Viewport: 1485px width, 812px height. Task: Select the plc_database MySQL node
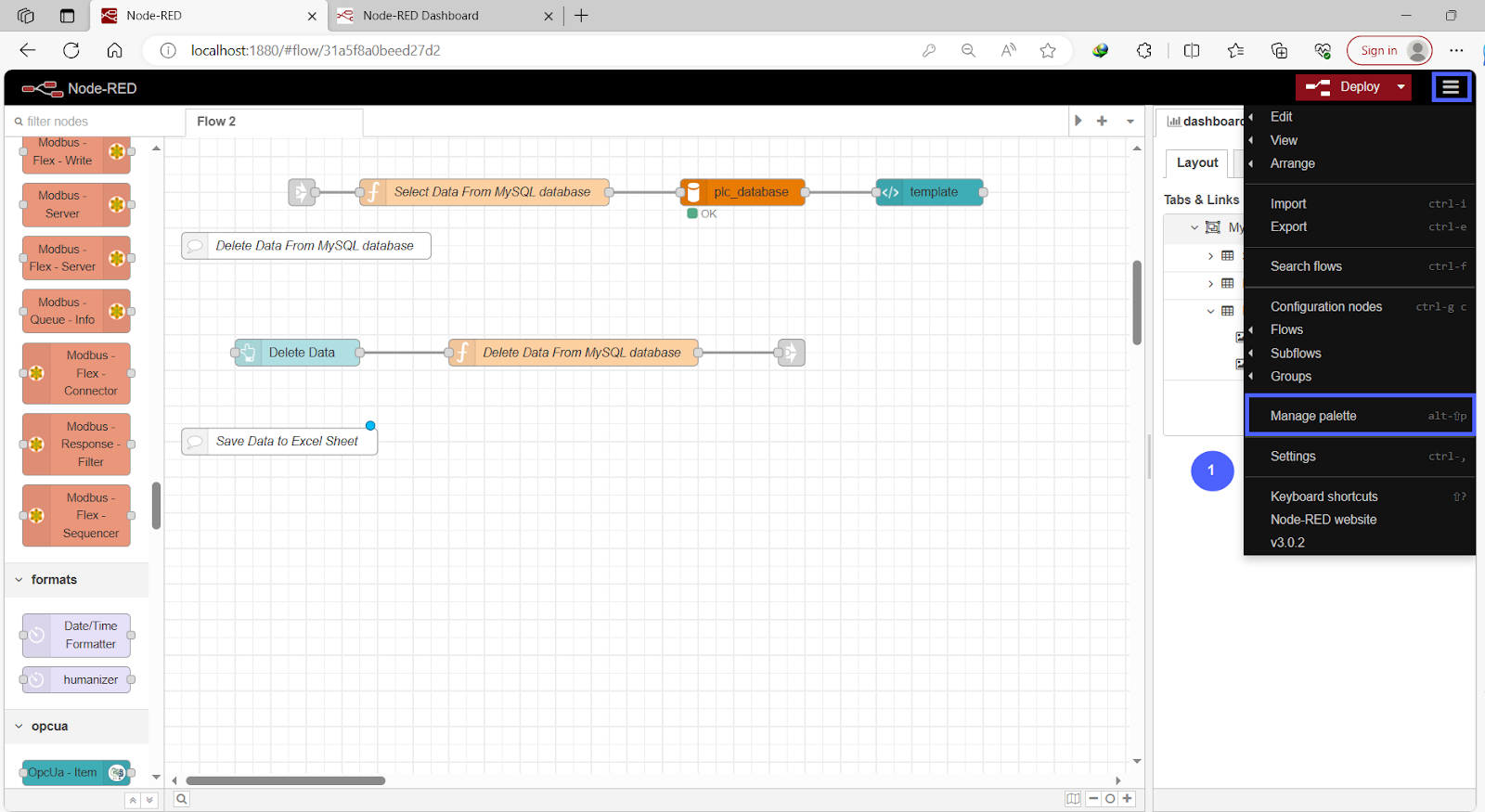coord(742,192)
